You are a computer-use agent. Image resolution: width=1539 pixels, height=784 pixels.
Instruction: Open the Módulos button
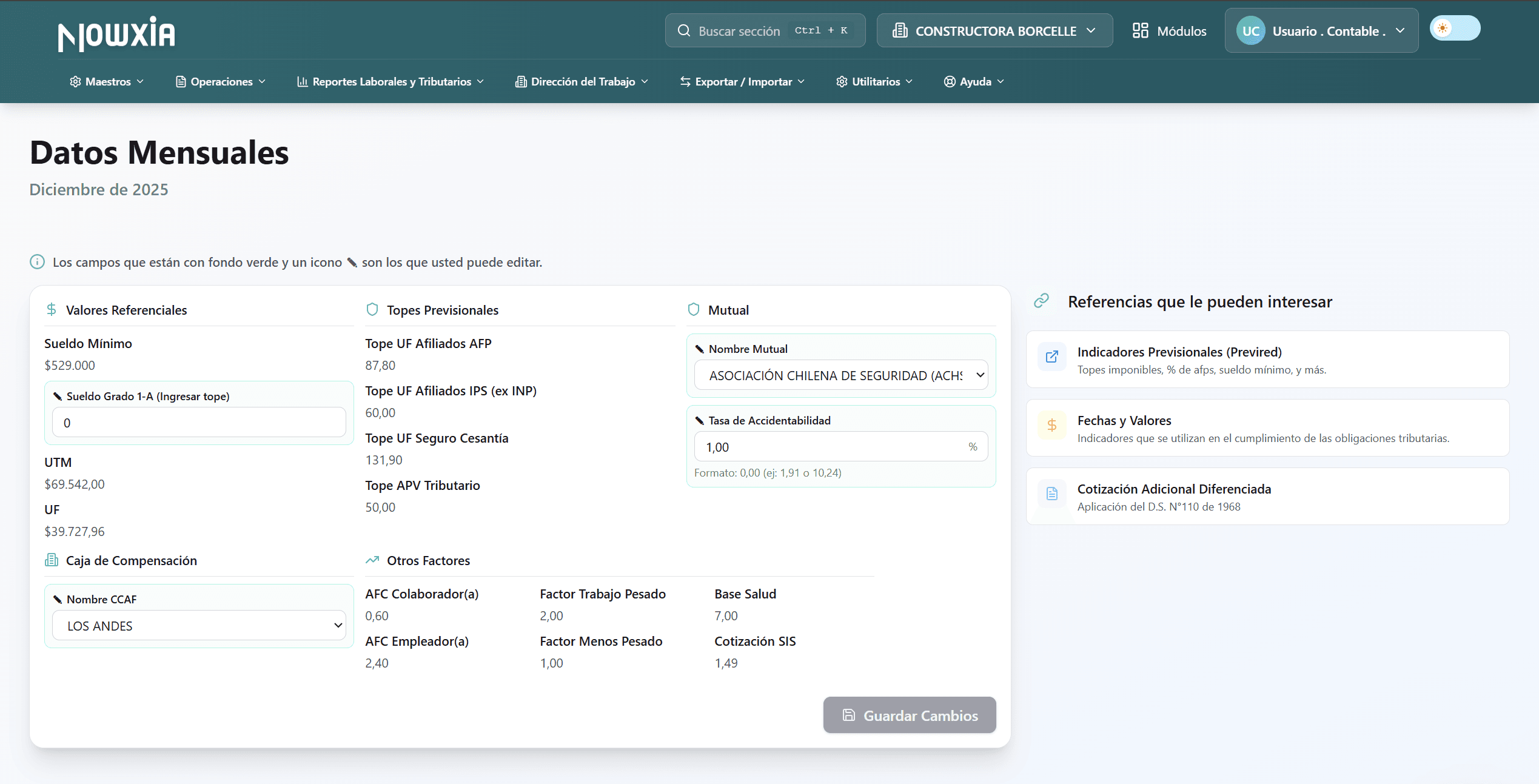(x=1169, y=30)
